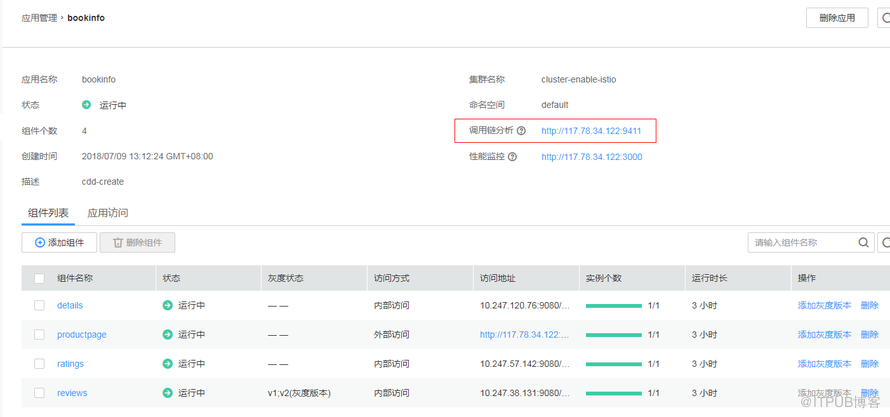Click the green status icon in productpage row
This screenshot has width=890, height=417.
(167, 335)
